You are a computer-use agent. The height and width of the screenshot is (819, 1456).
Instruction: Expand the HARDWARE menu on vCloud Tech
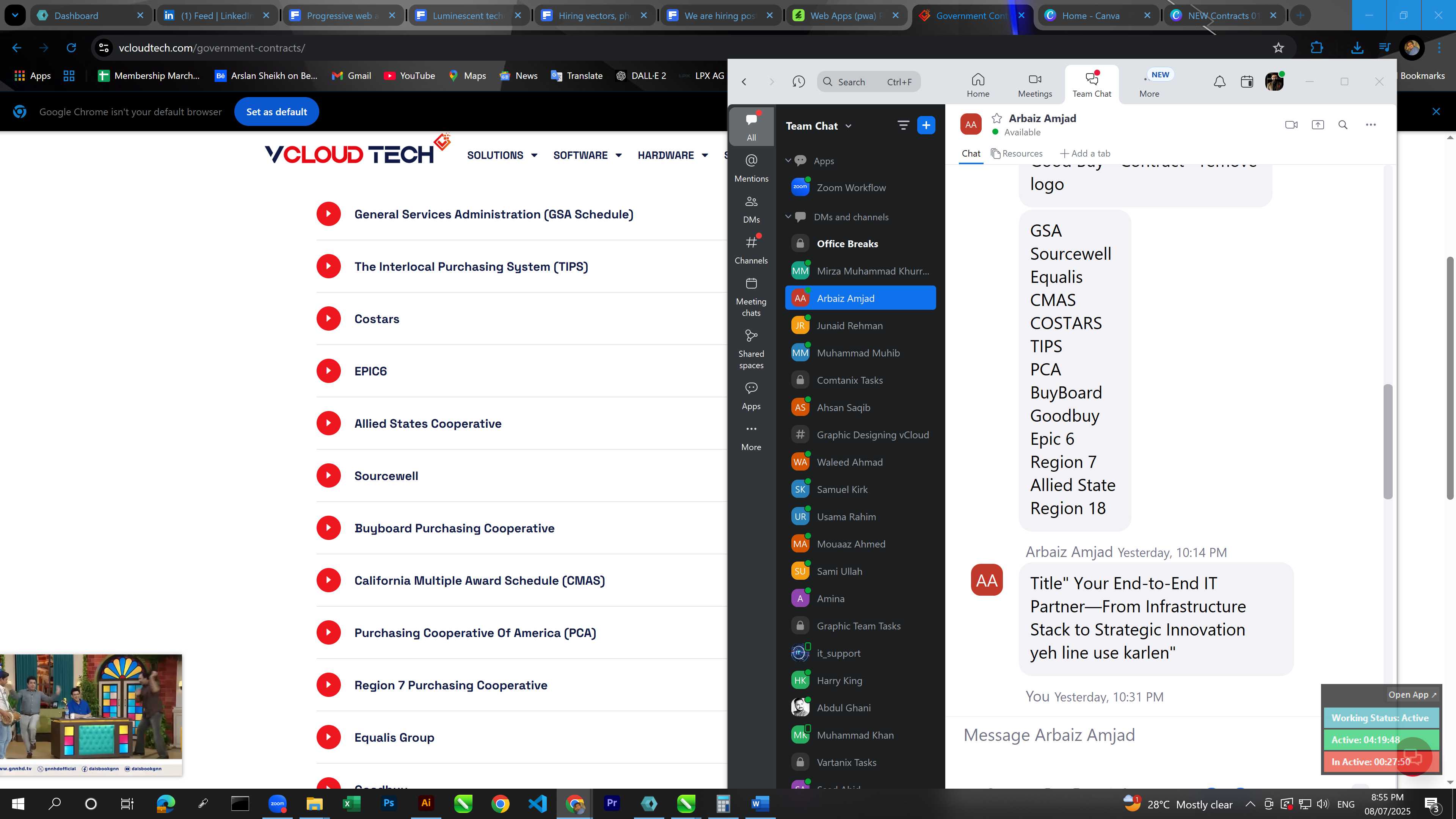coord(673,155)
